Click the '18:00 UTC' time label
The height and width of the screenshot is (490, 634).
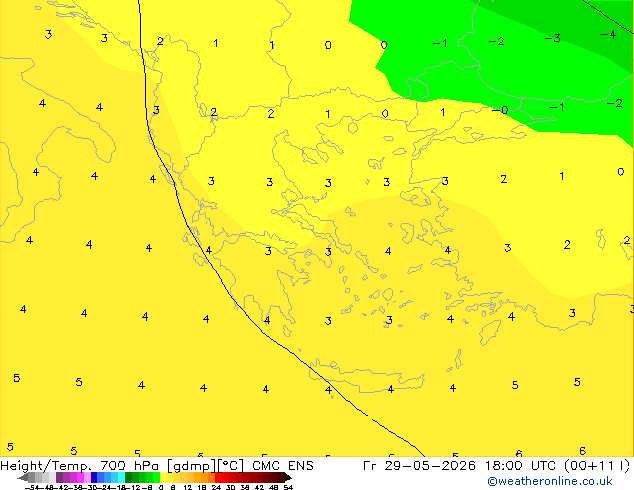521,466
